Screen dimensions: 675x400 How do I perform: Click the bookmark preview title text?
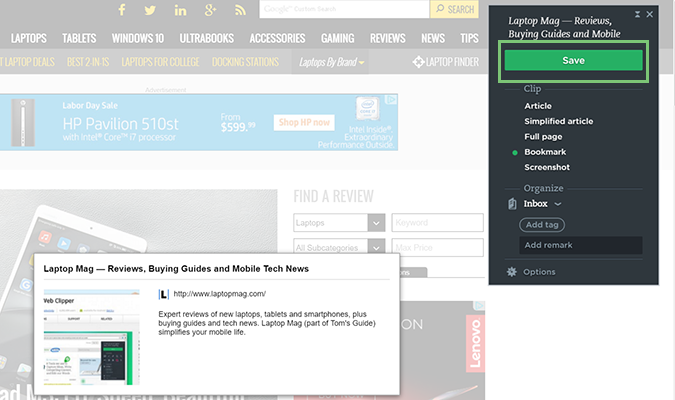pos(176,269)
